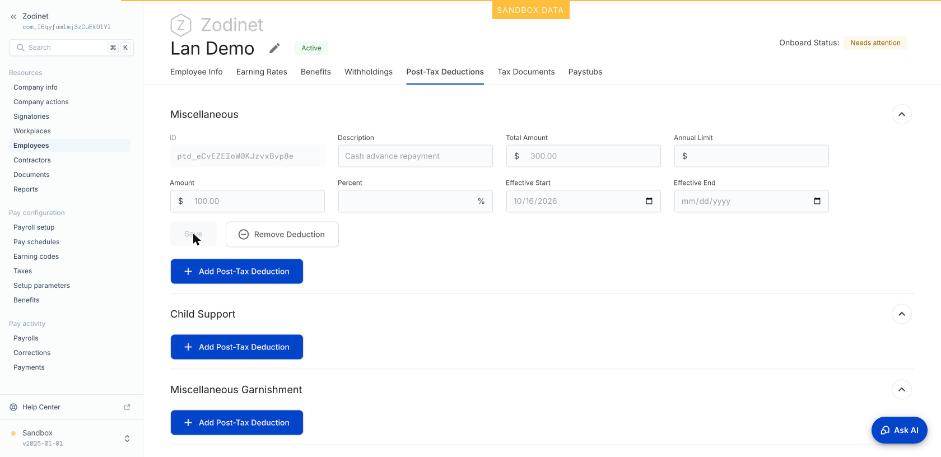Screen dimensions: 941x457
Task: Click the Zodinet hexagon logo
Action: pyautogui.click(x=181, y=25)
